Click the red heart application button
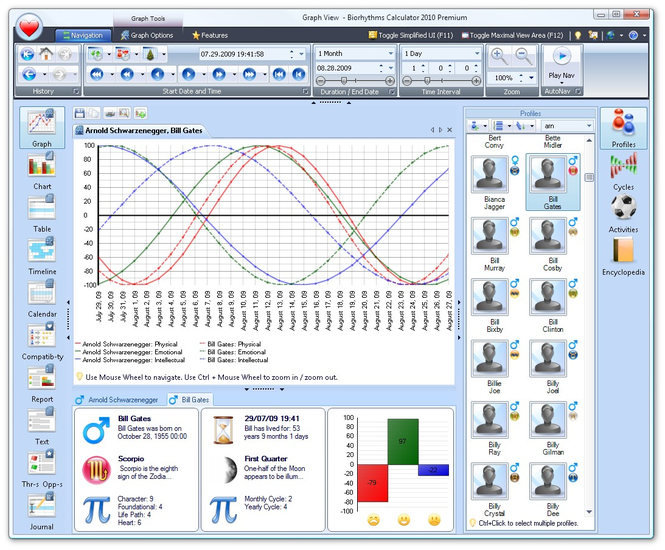Viewport: 665px width, 550px height. pyautogui.click(x=29, y=28)
